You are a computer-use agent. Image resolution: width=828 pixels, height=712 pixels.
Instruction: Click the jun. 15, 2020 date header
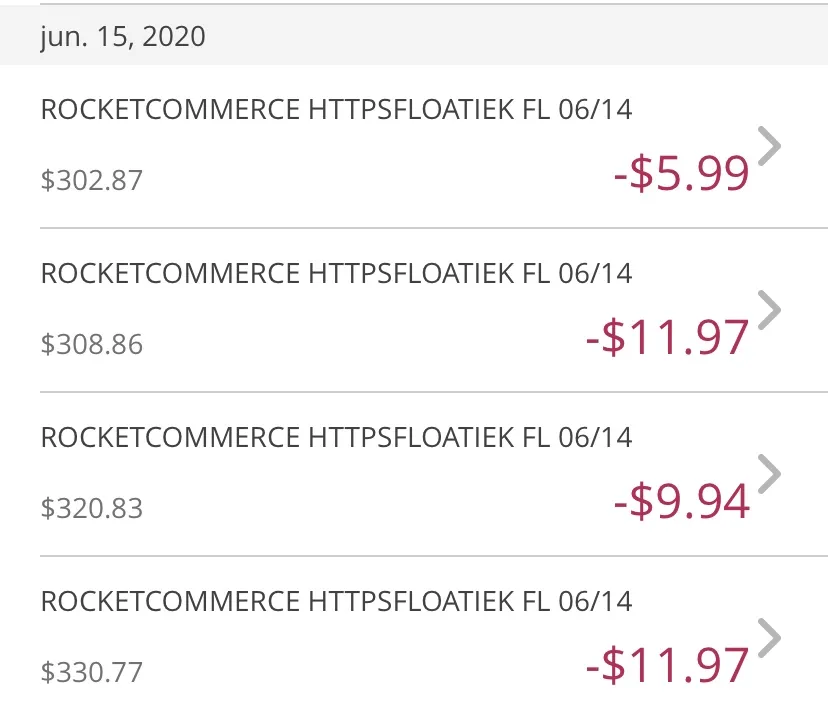123,37
